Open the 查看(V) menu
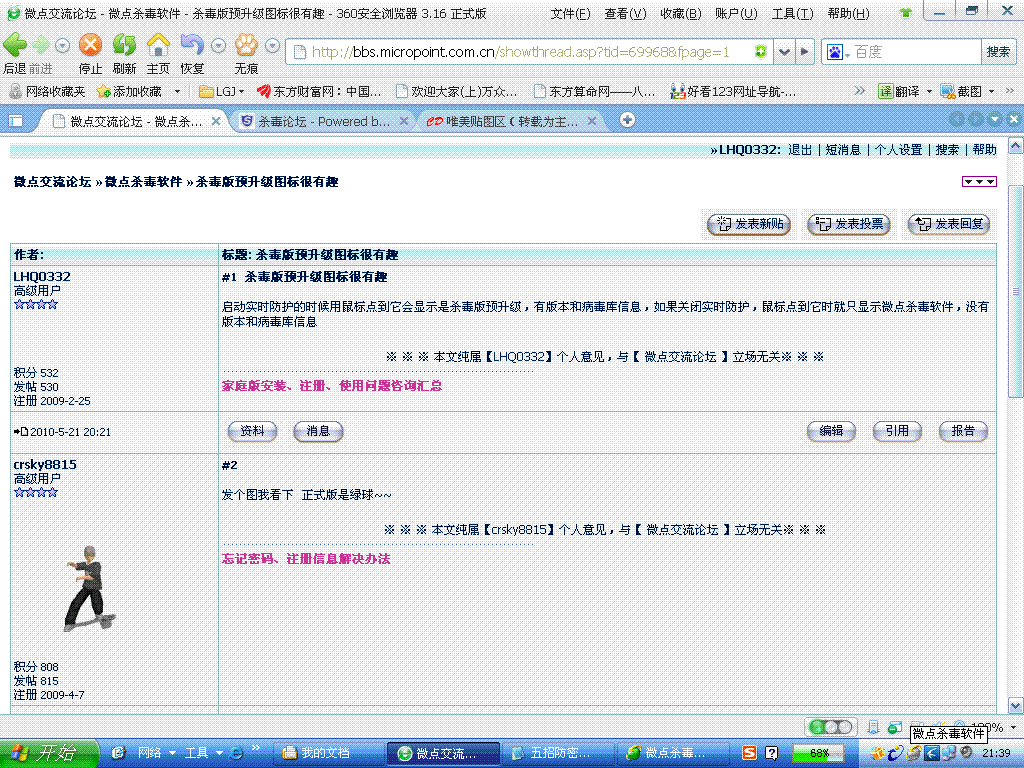The width and height of the screenshot is (1024, 768). pyautogui.click(x=625, y=14)
